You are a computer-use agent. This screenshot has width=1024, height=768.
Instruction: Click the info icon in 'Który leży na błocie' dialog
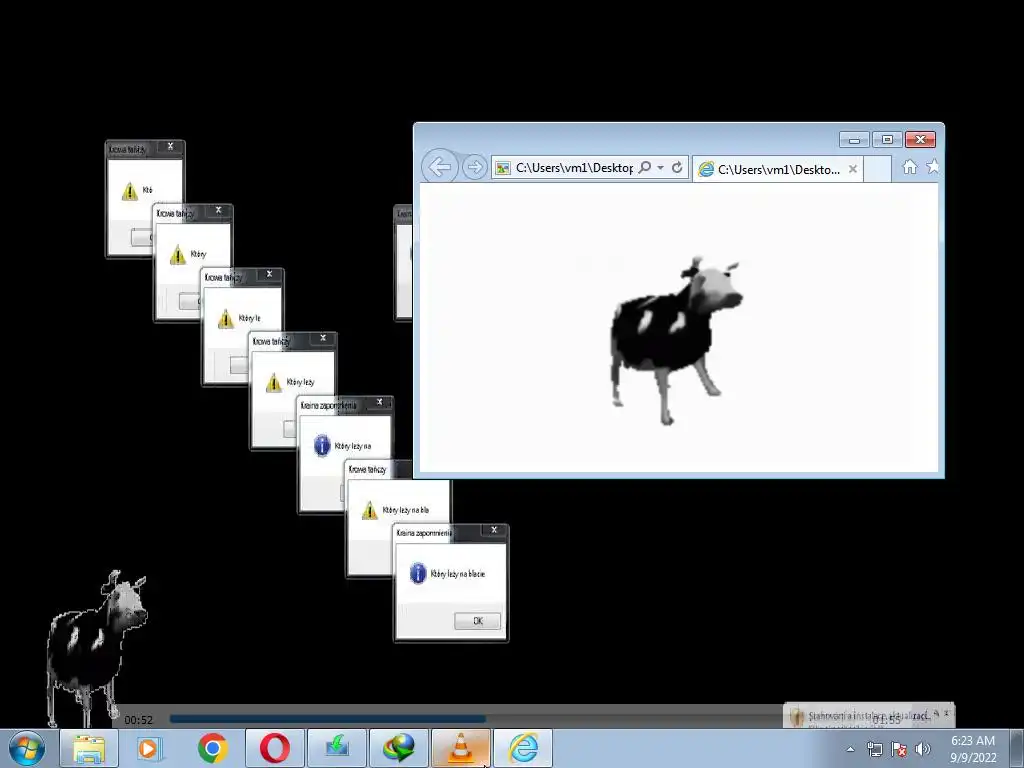click(418, 573)
